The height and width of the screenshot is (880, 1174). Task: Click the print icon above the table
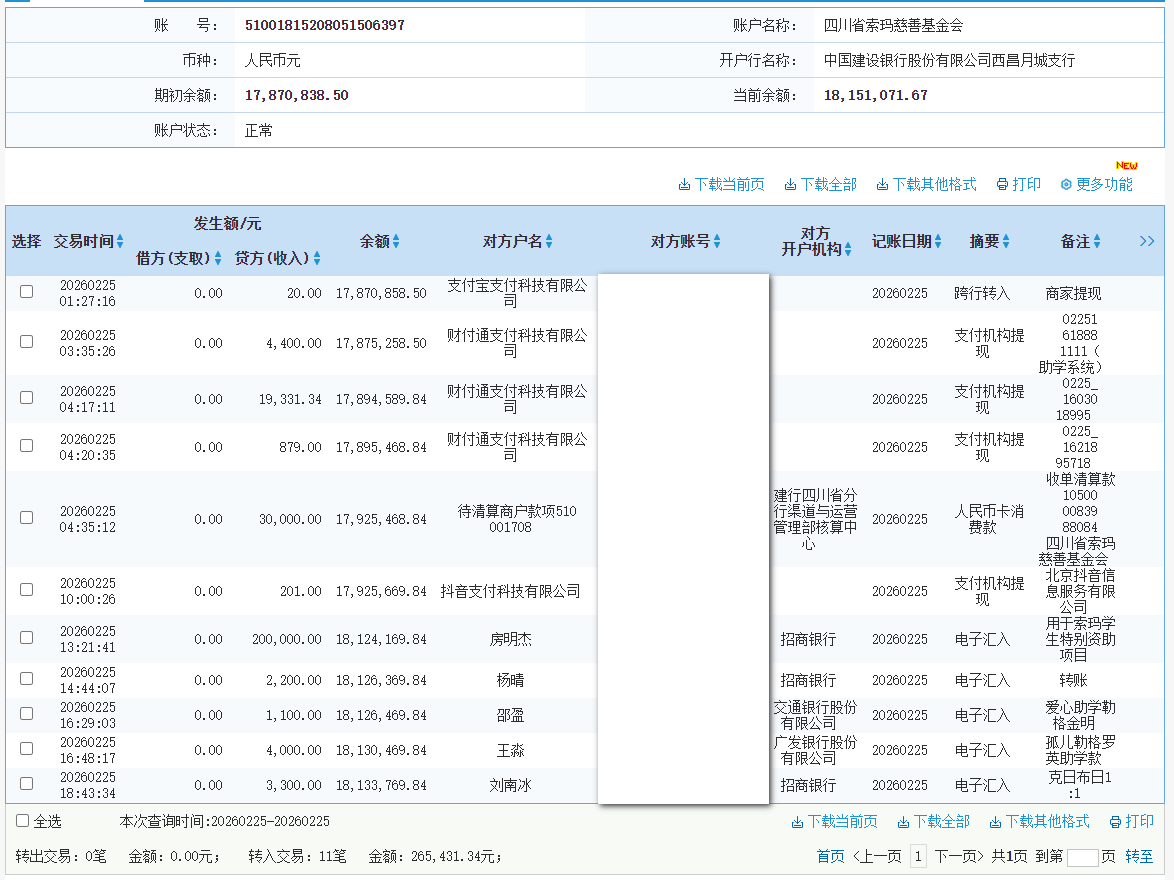tap(1020, 184)
